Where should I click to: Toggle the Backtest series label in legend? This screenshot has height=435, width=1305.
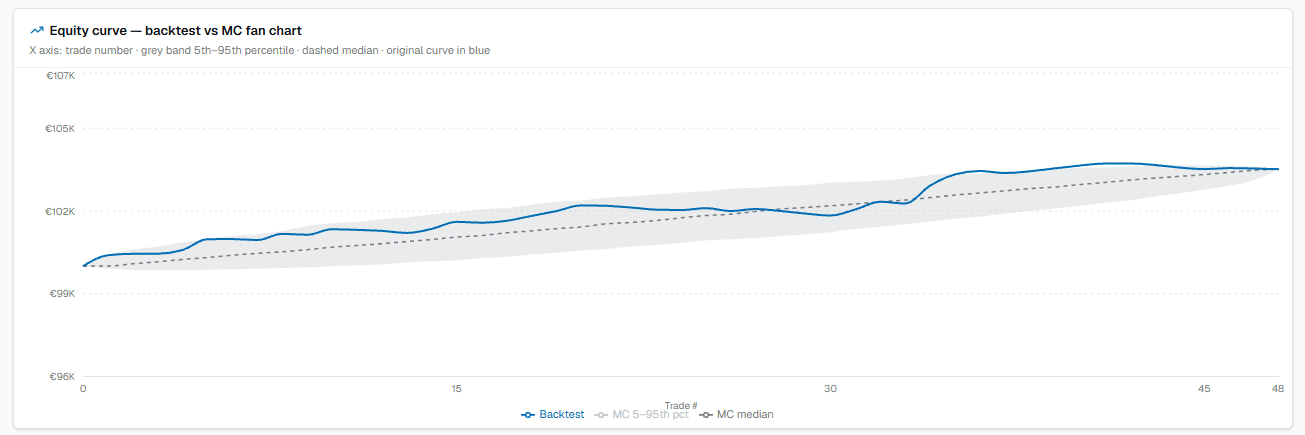(x=562, y=414)
